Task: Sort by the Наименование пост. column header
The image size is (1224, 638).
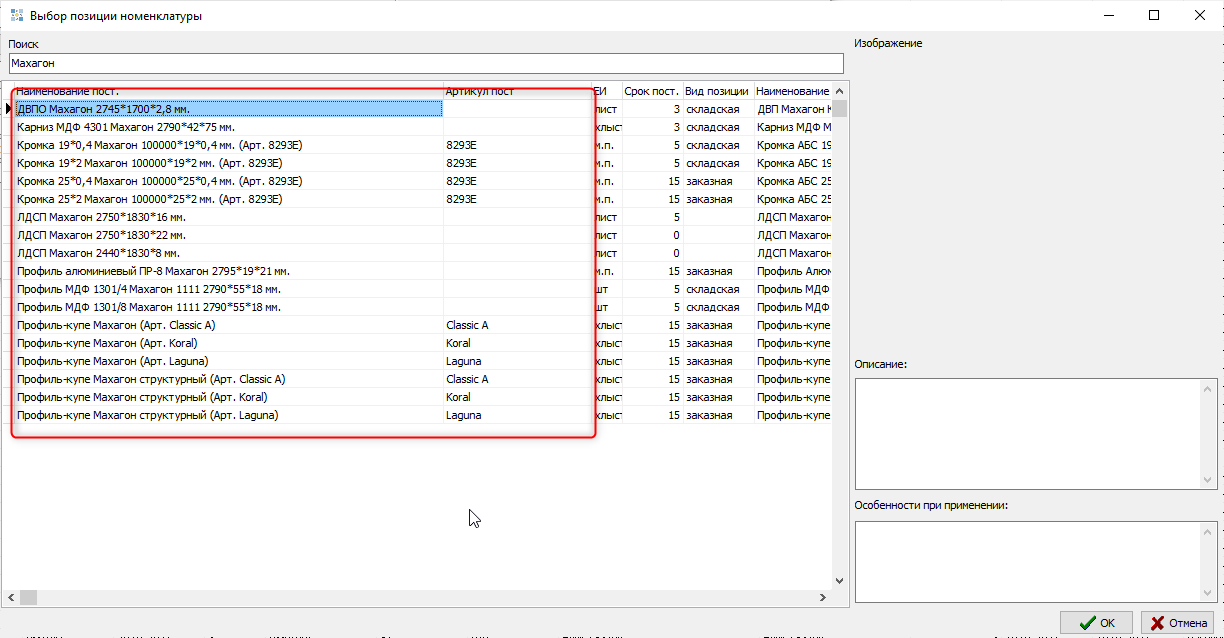Action: pyautogui.click(x=228, y=91)
